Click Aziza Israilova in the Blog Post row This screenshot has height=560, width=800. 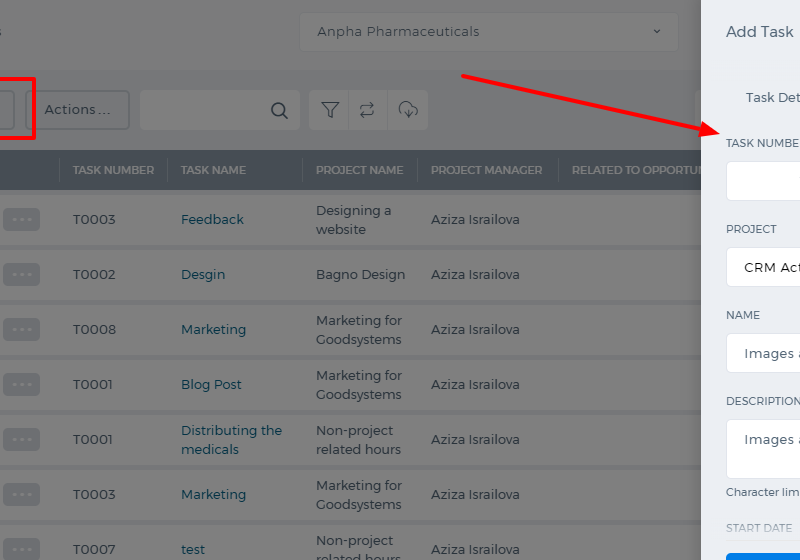point(475,385)
